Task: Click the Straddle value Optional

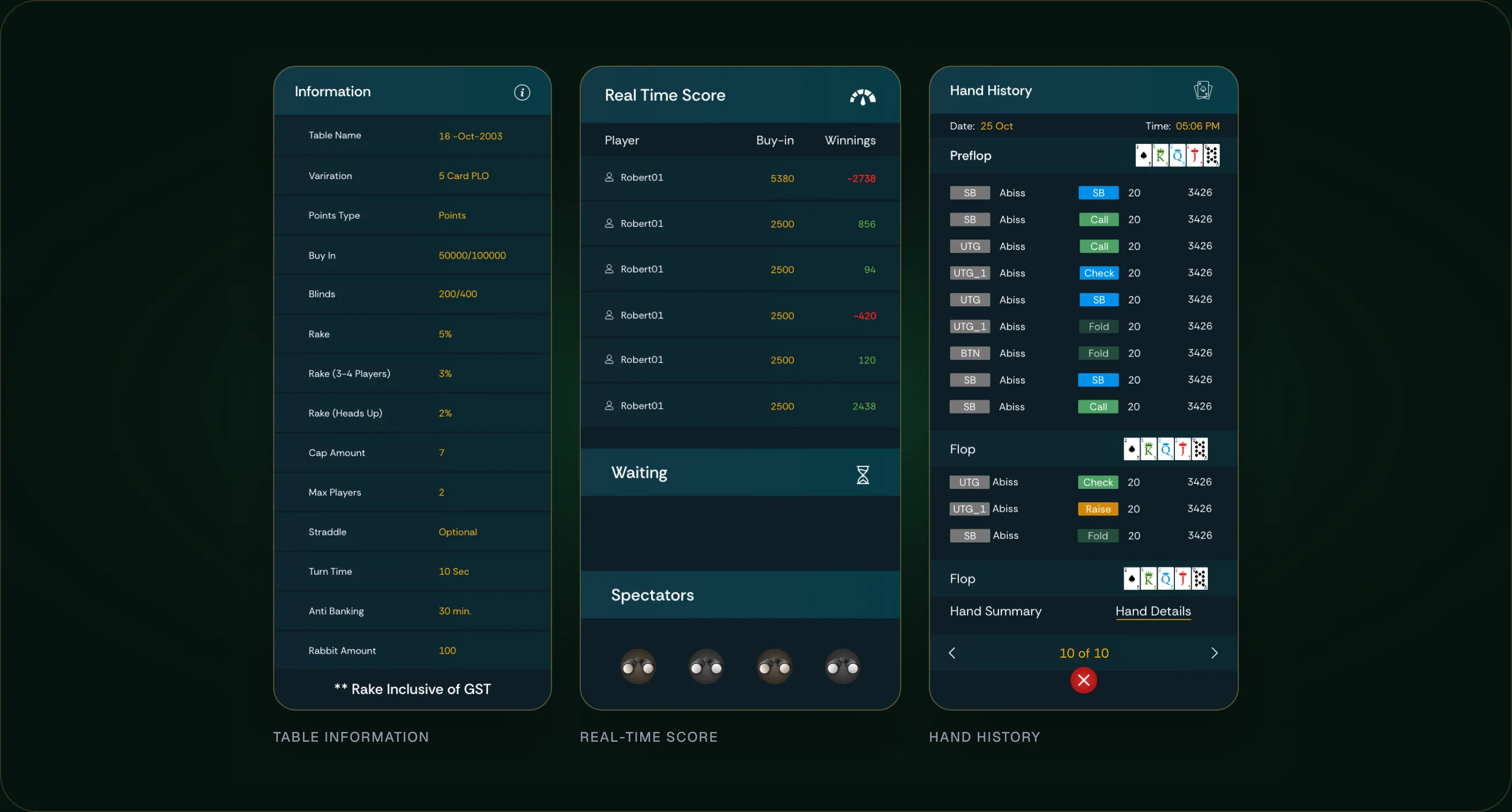Action: pos(458,532)
